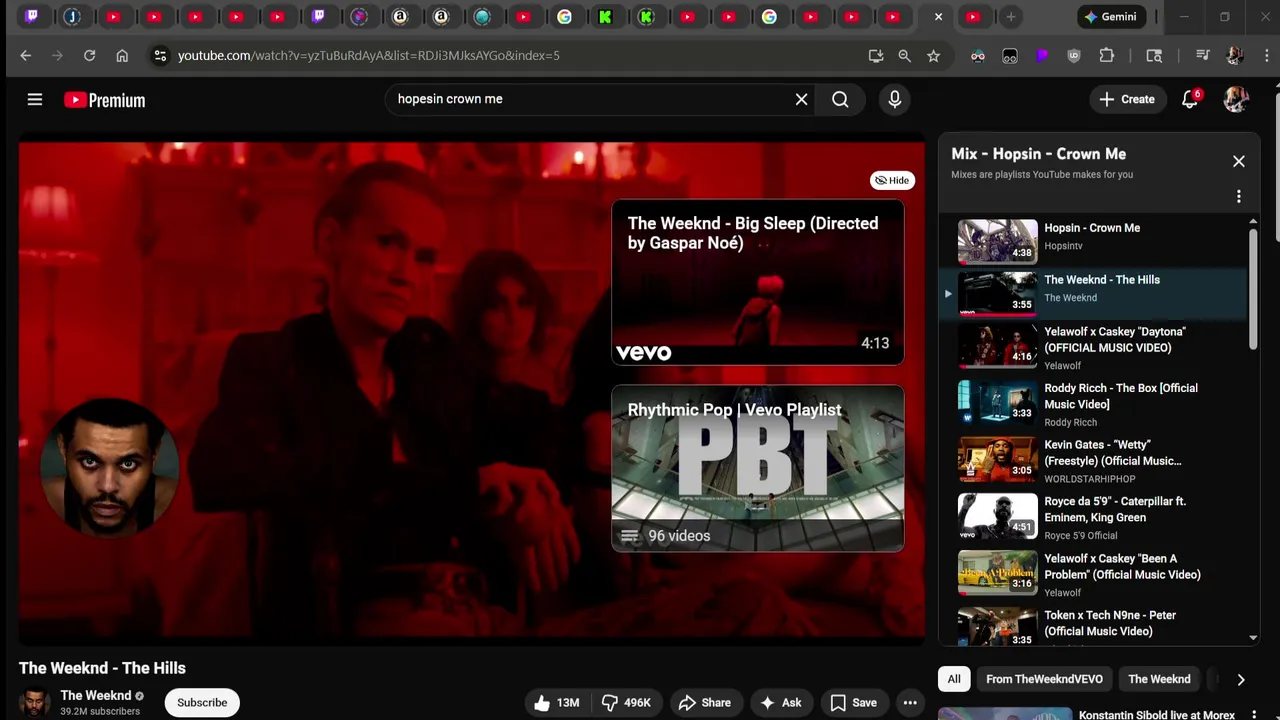Subscribe to The Weeknd channel
1280x720 pixels.
[202, 702]
